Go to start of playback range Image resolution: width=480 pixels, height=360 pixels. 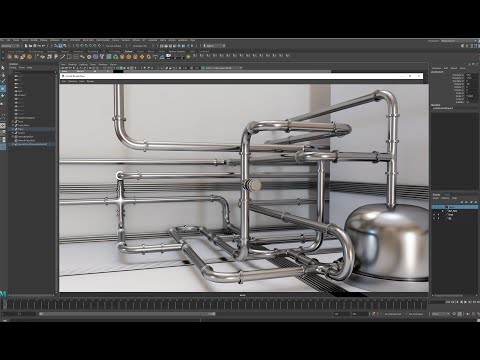click(x=448, y=302)
